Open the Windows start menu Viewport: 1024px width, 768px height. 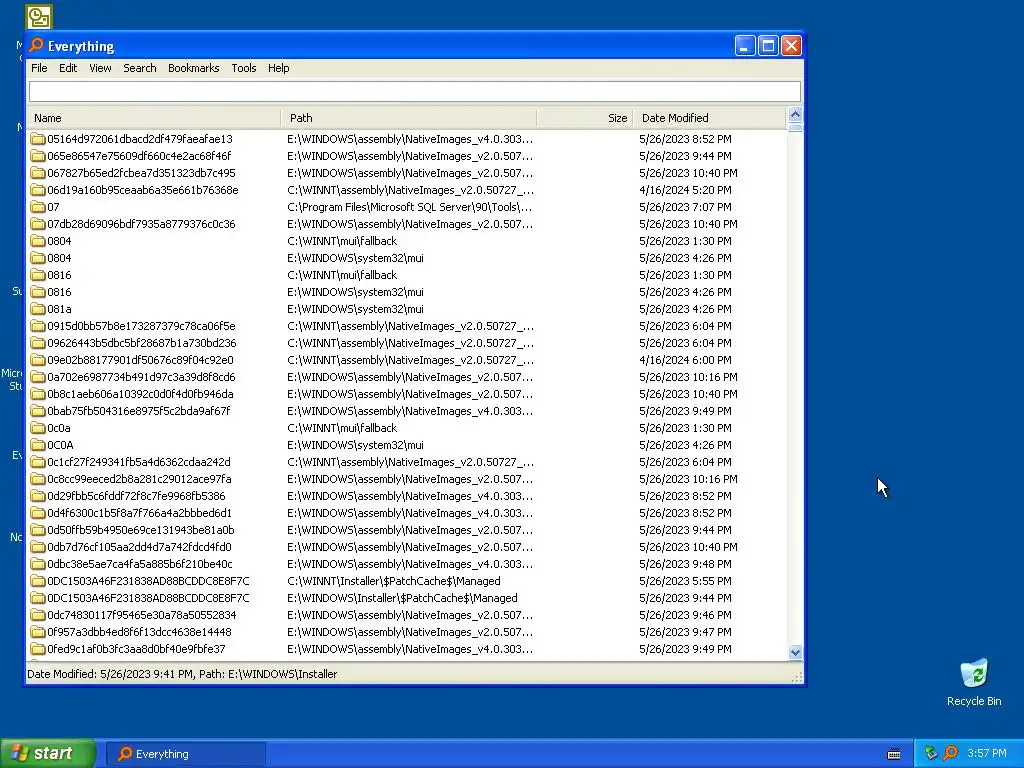click(48, 754)
